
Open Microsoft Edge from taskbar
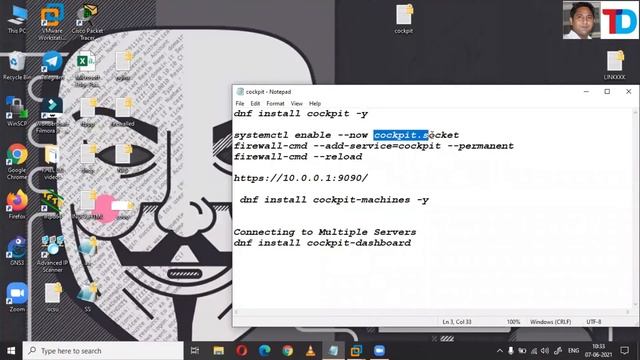264,351
